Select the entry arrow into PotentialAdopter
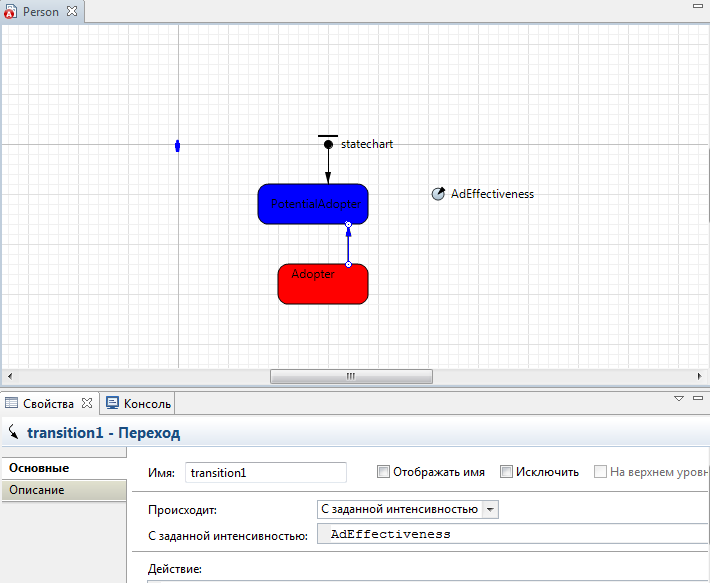710x583 pixels. (x=328, y=167)
